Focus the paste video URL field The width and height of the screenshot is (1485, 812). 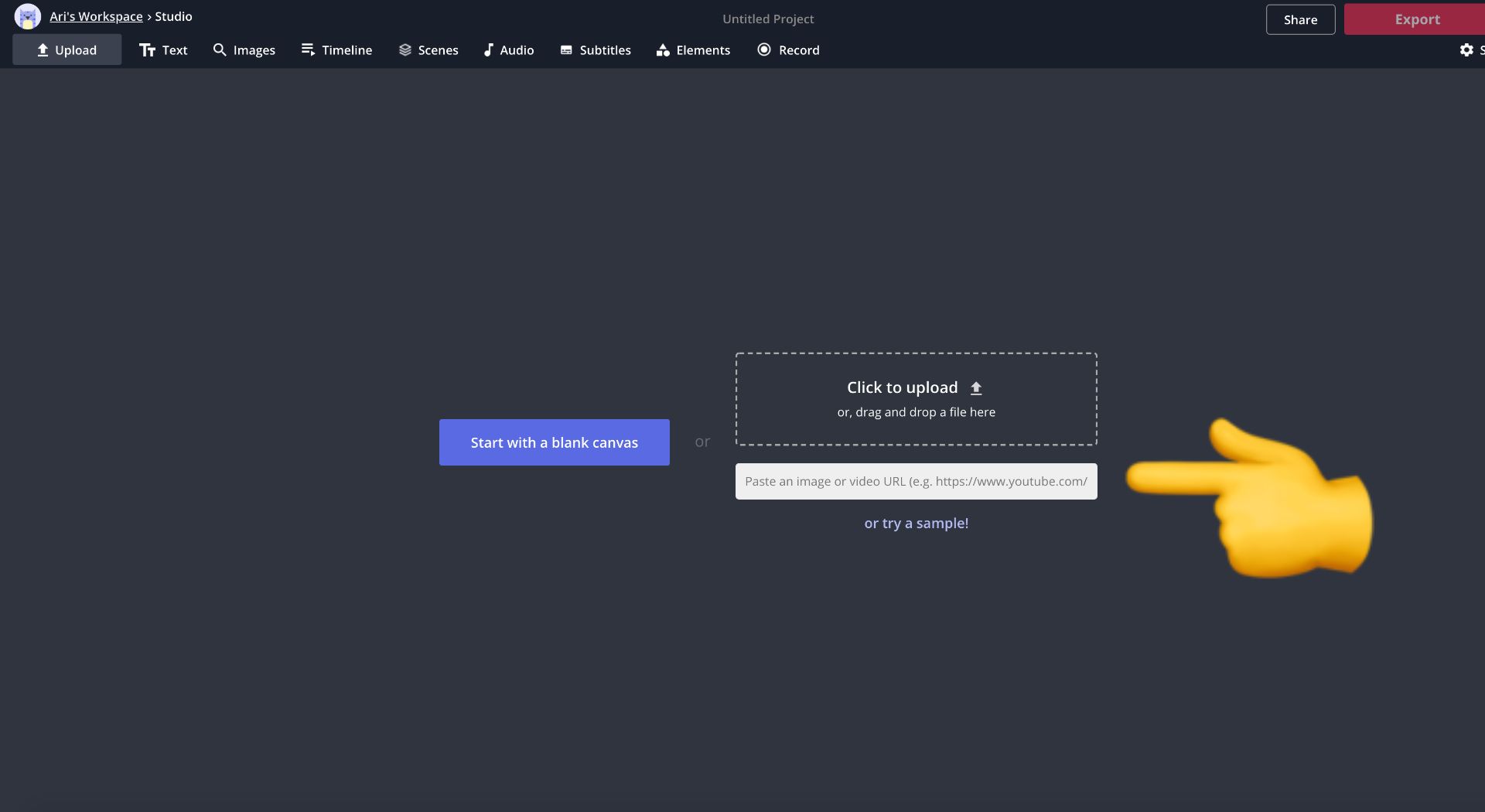[916, 481]
